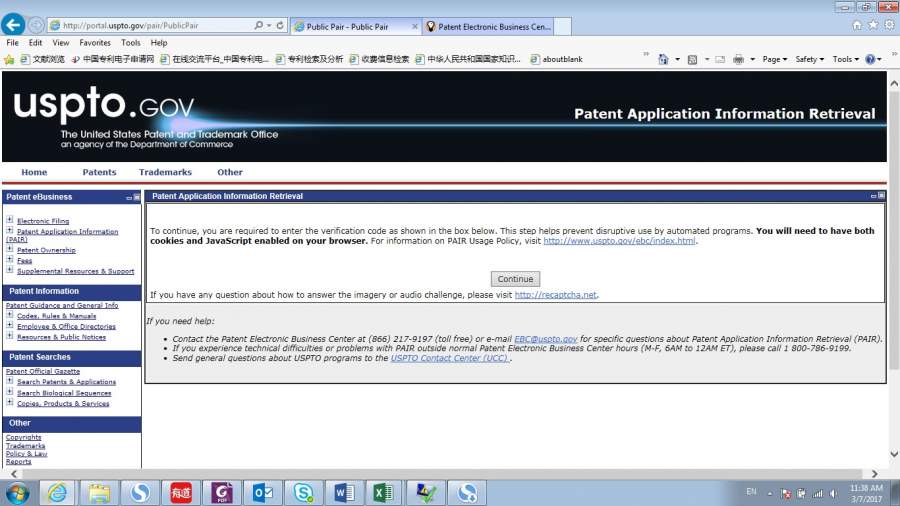The height and width of the screenshot is (506, 900).
Task: Click the Continue button
Action: (515, 279)
